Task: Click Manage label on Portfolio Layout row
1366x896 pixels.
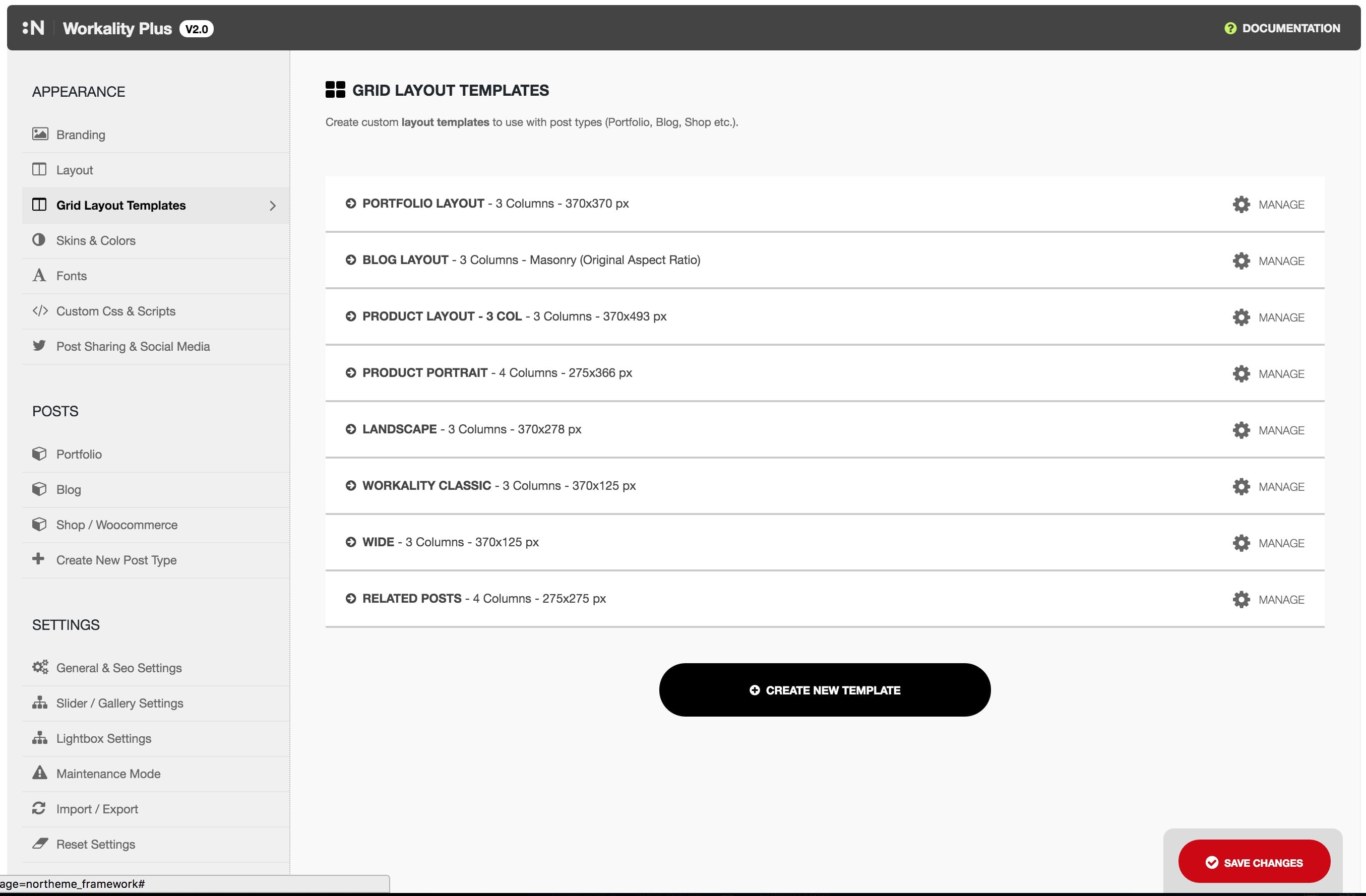Action: pyautogui.click(x=1281, y=205)
